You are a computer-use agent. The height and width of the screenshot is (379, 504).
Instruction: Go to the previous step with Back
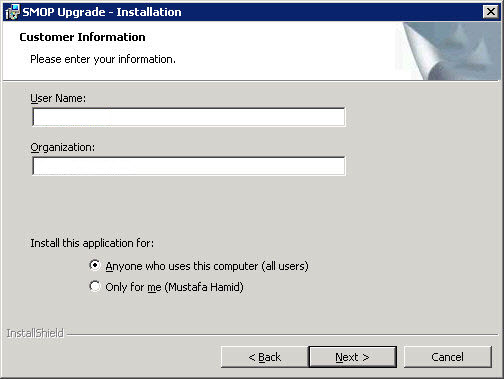(264, 357)
